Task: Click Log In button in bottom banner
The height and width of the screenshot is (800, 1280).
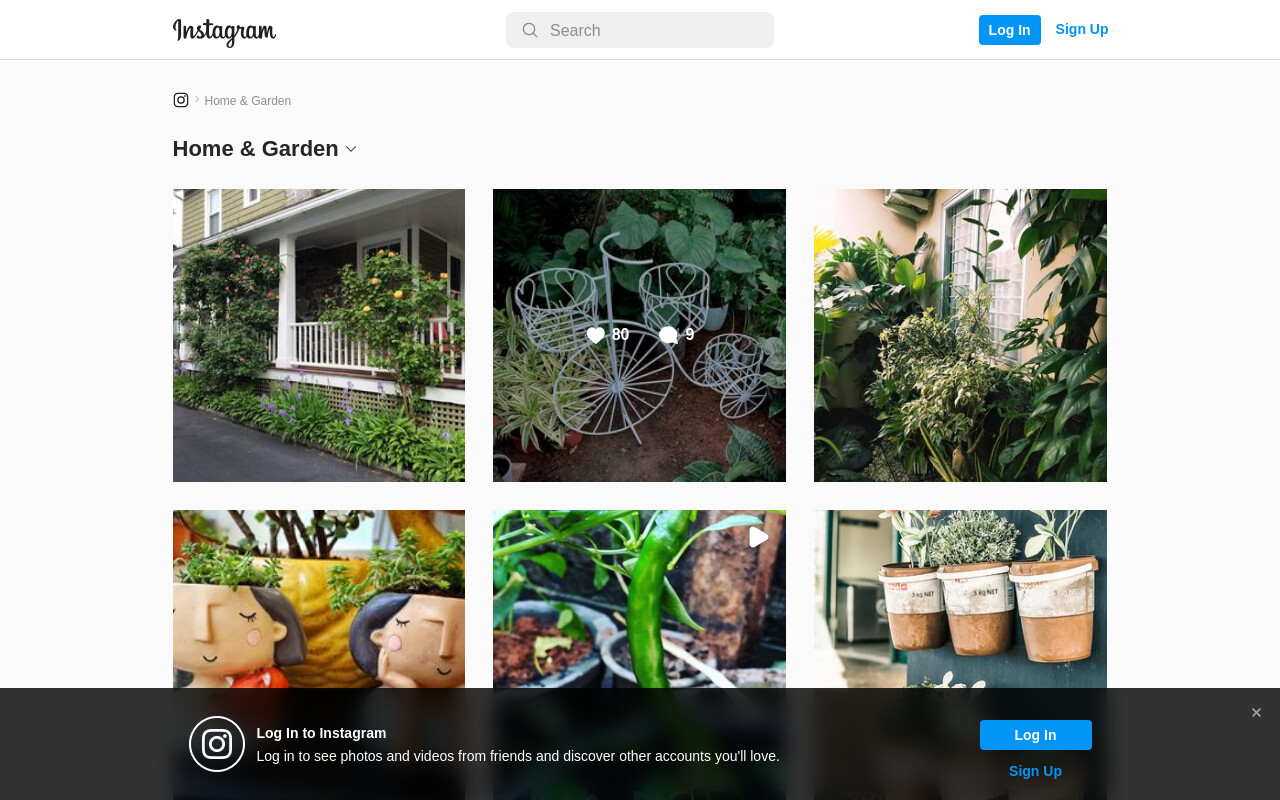Action: click(1036, 735)
